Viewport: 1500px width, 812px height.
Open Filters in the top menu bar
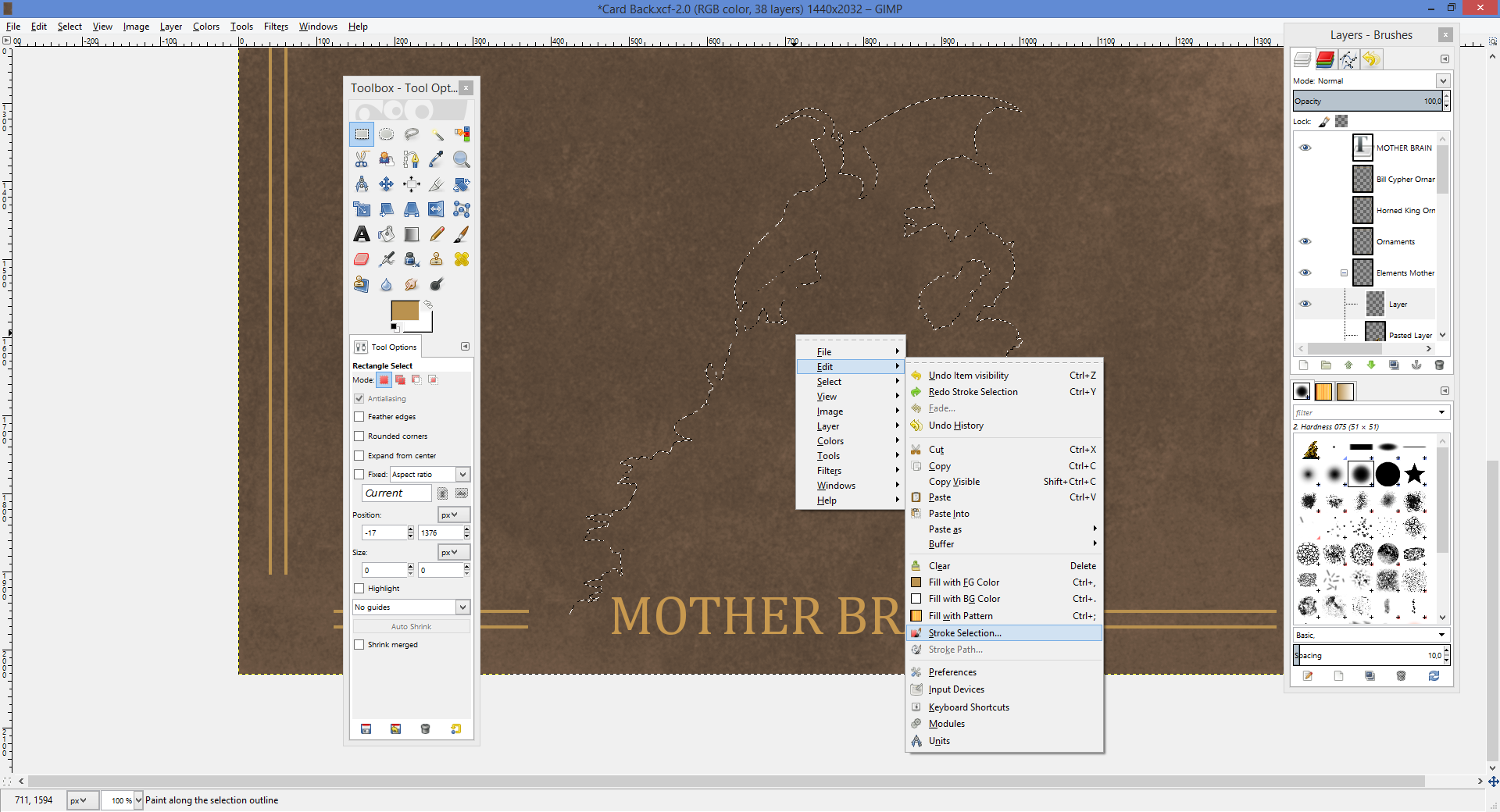point(276,27)
